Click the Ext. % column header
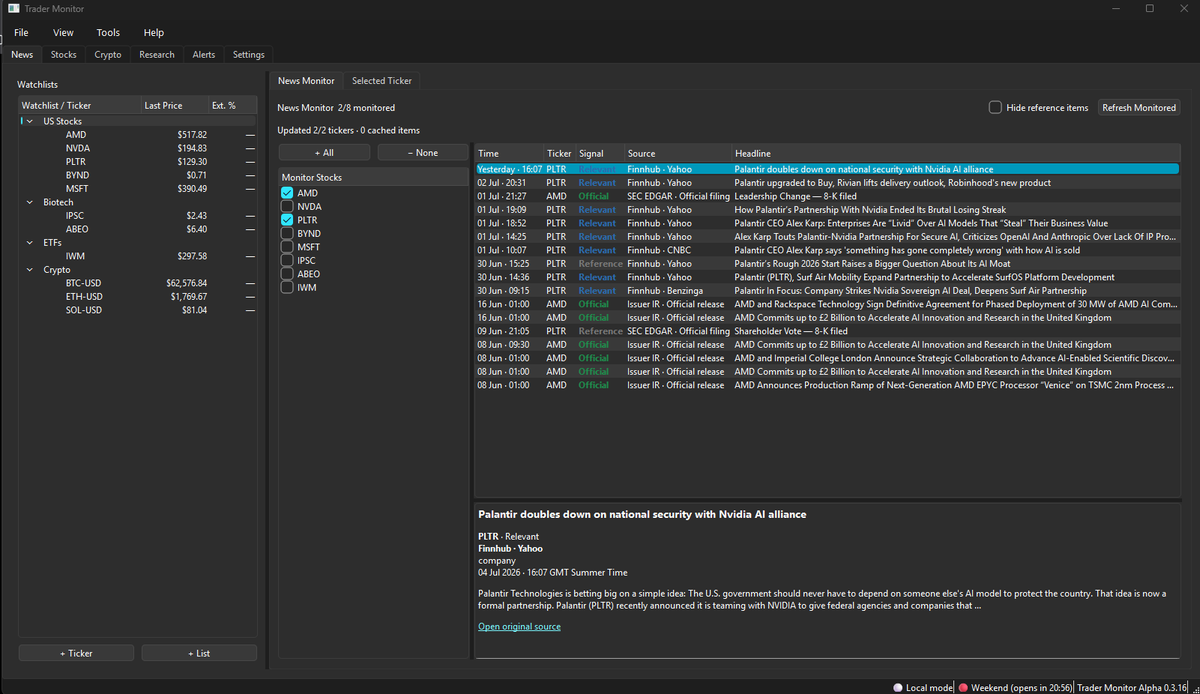Viewport: 1200px width, 694px height. (x=231, y=105)
